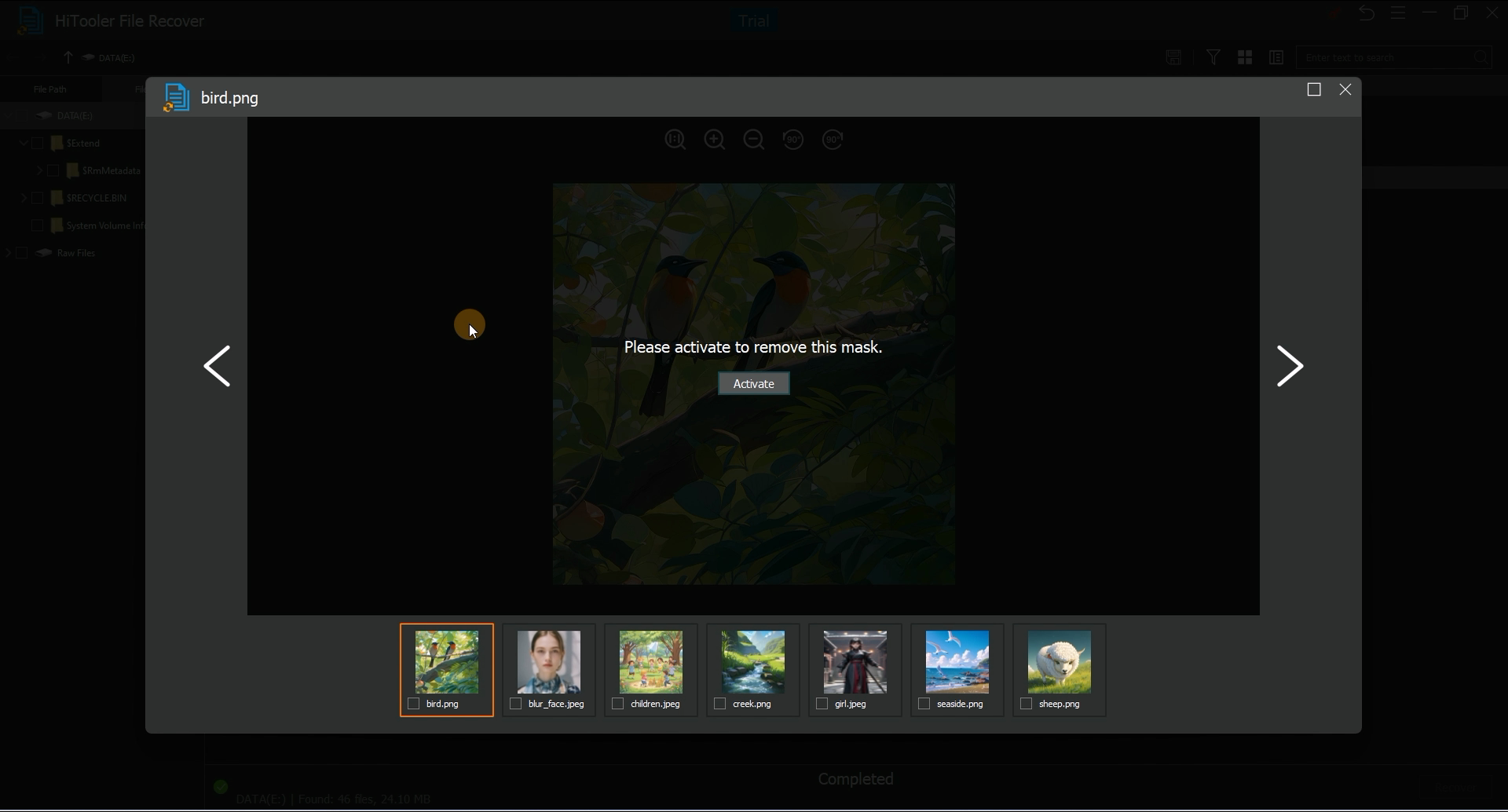The image size is (1508, 812).
Task: Tick the blur_face.jpeg checkbox
Action: [x=516, y=704]
